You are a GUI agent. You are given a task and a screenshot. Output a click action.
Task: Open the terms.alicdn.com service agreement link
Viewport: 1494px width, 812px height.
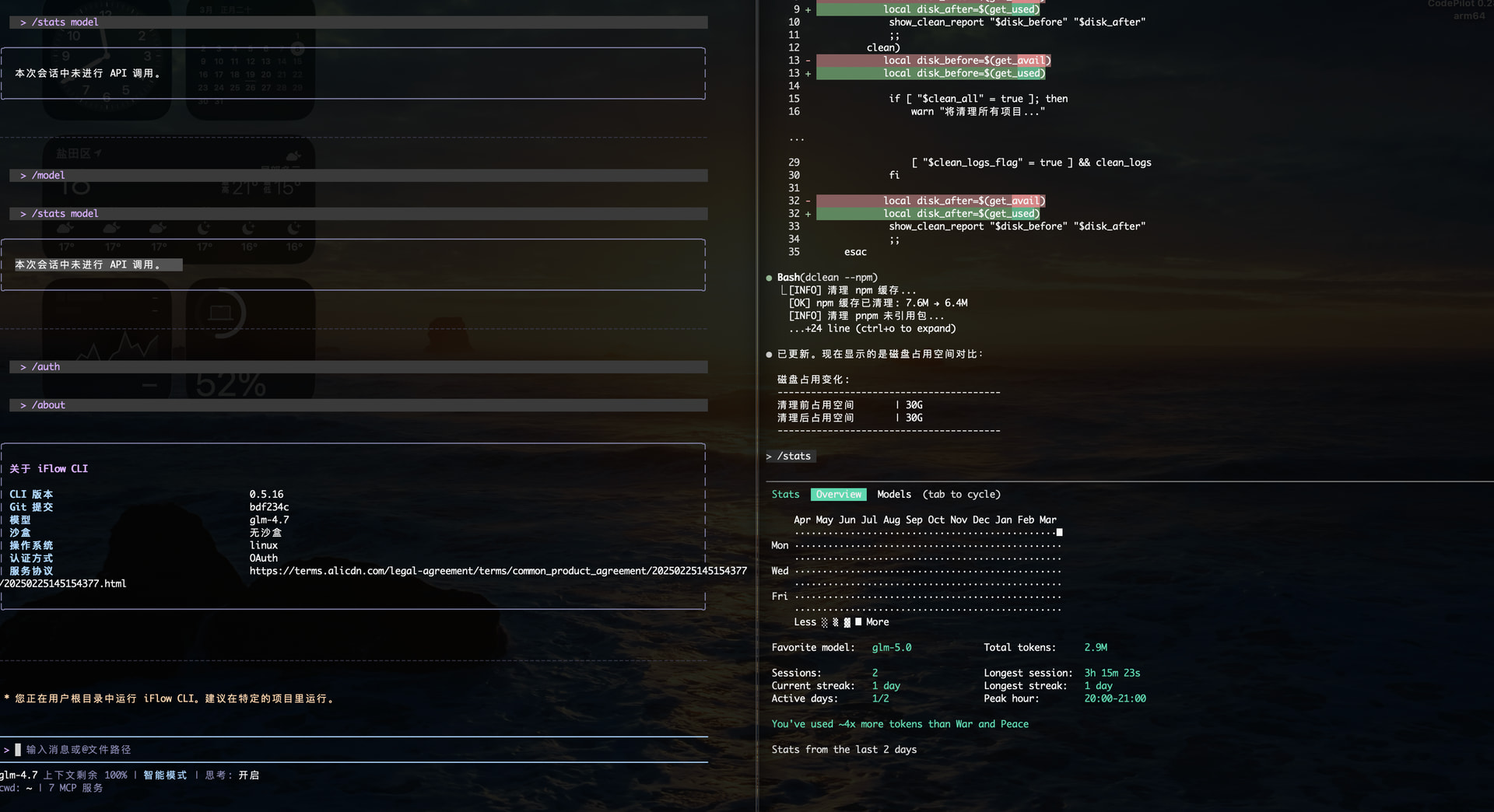tap(497, 571)
